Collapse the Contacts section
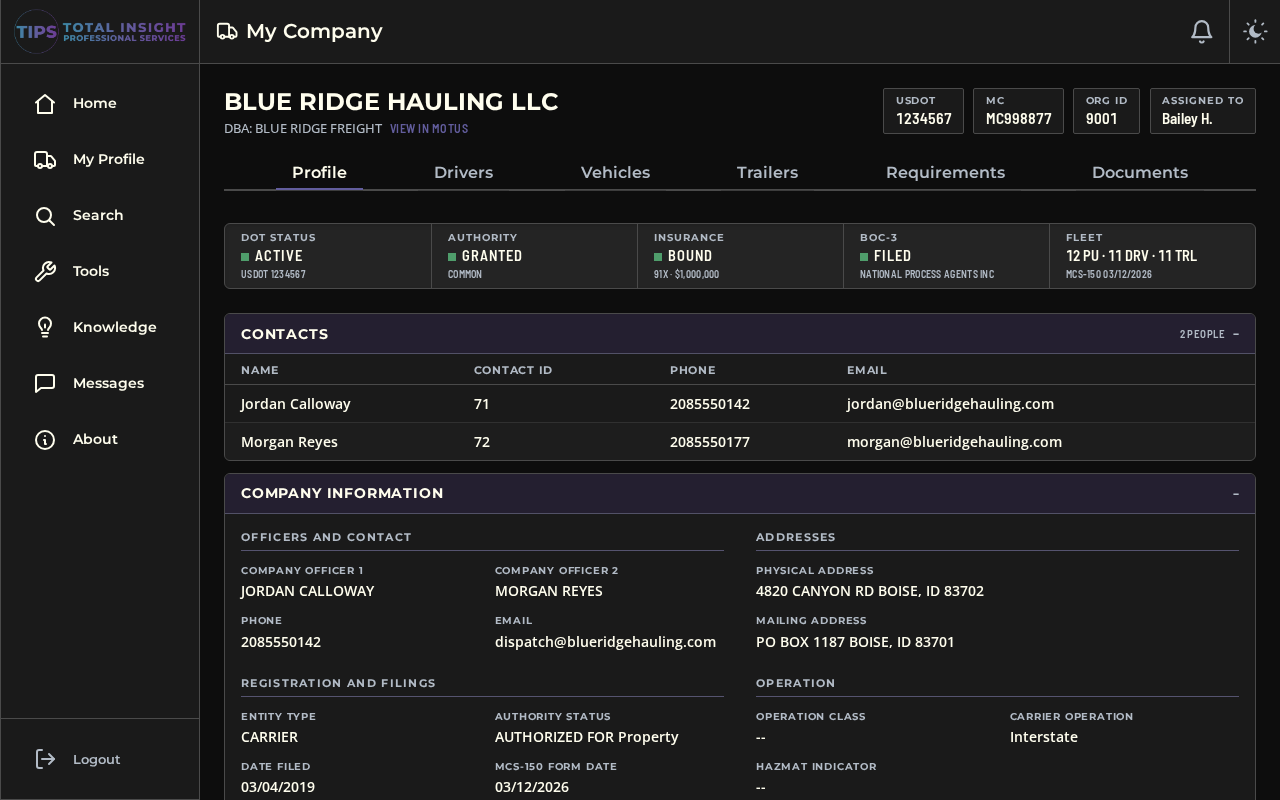The image size is (1280, 800). point(1236,334)
